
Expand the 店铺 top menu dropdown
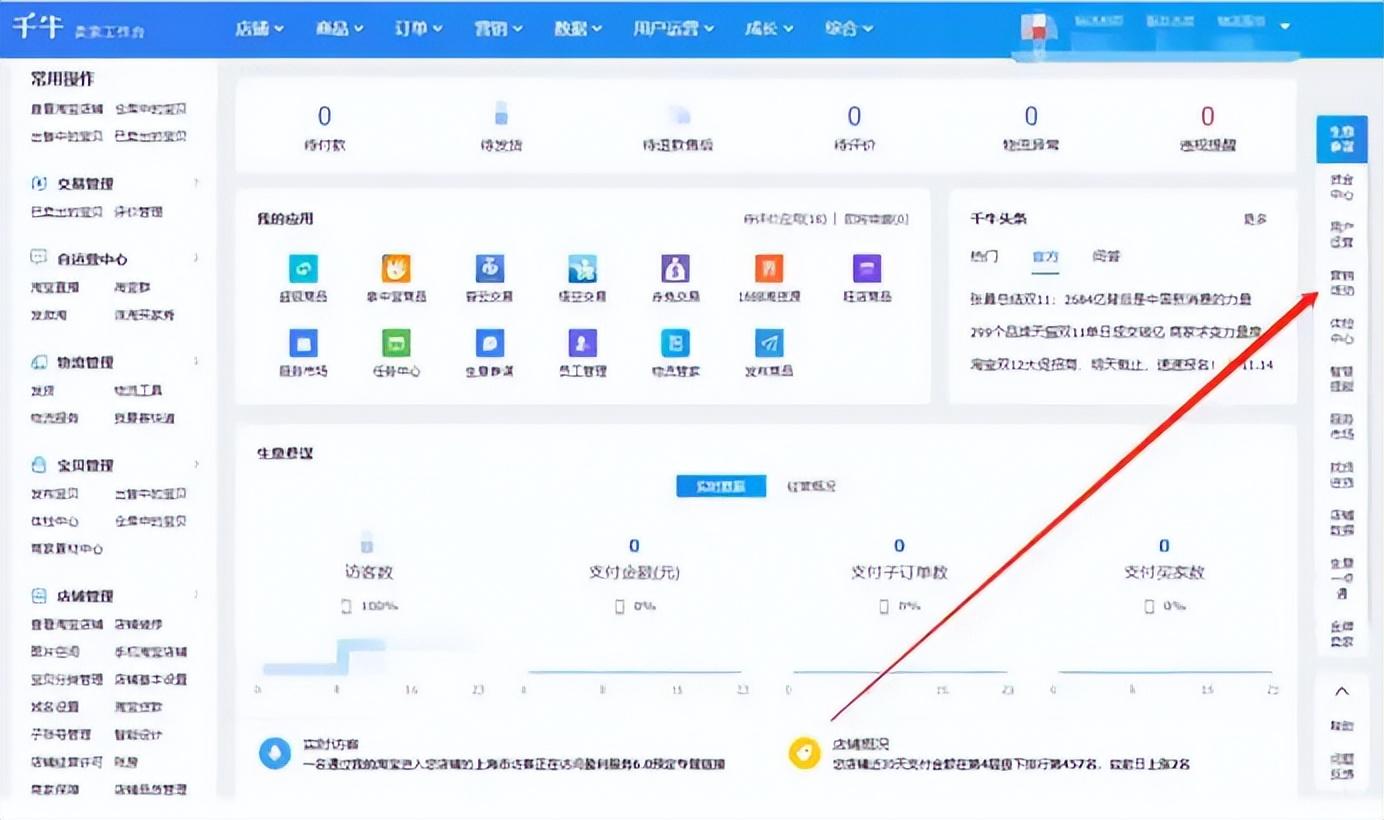[x=259, y=28]
